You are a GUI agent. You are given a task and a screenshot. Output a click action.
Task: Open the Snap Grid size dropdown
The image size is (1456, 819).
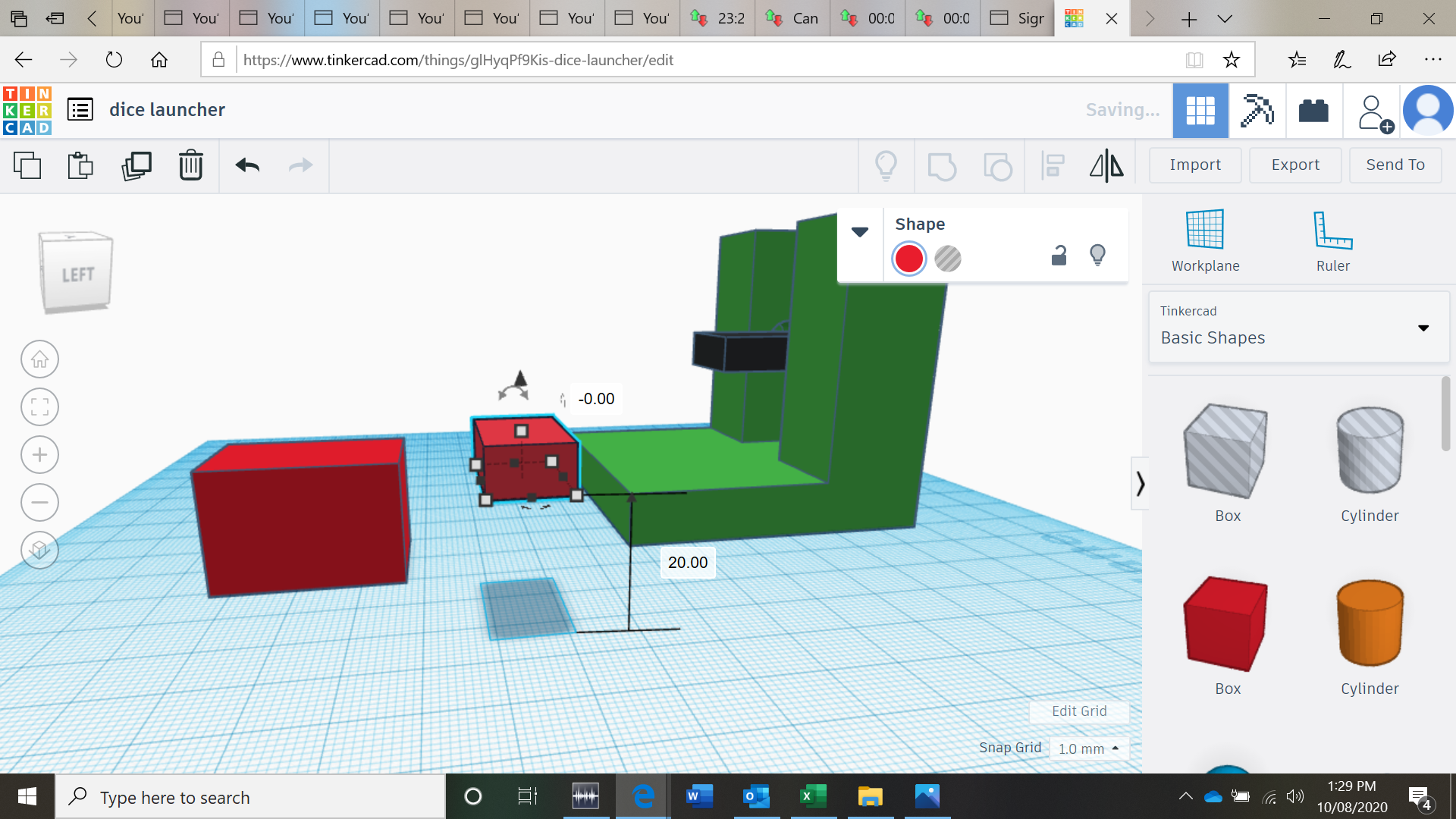point(1089,748)
